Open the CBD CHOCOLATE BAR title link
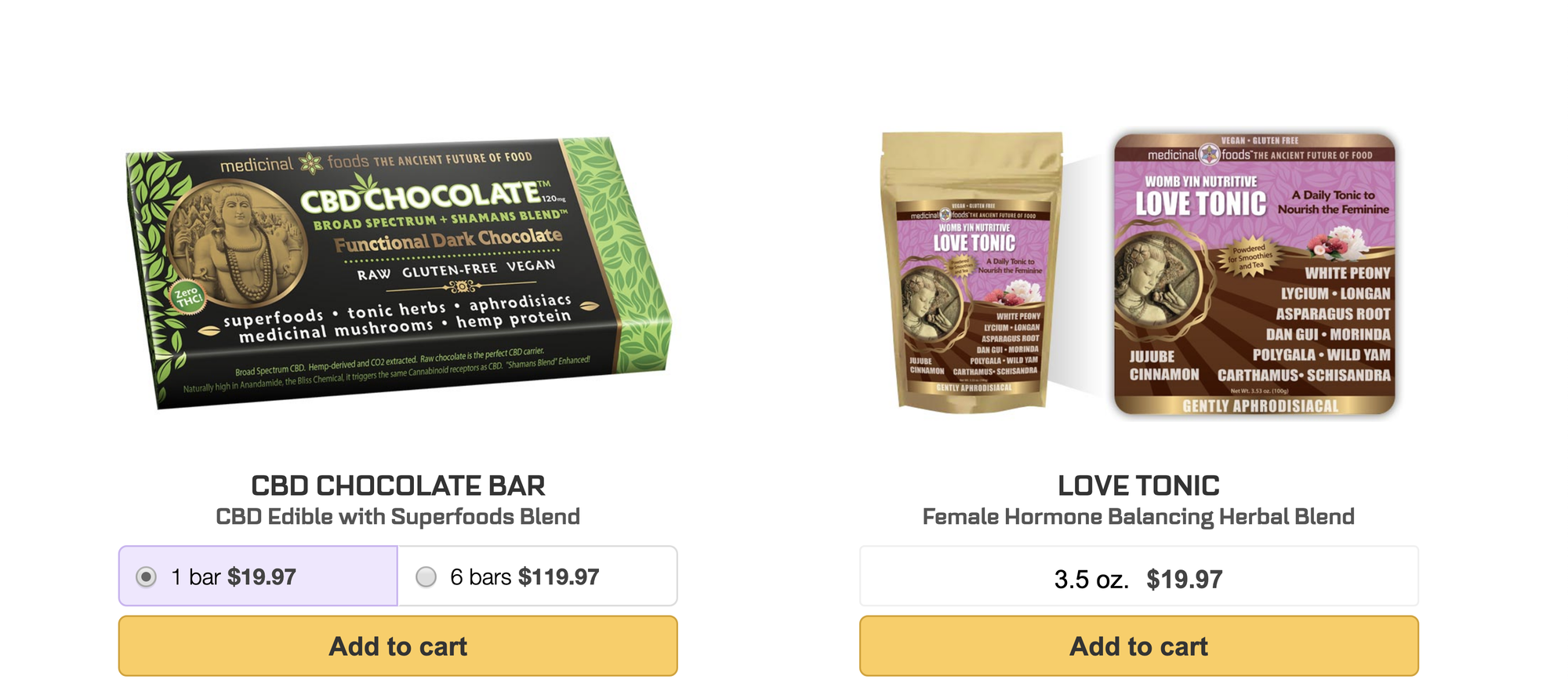Image resolution: width=1568 pixels, height=680 pixels. [397, 485]
